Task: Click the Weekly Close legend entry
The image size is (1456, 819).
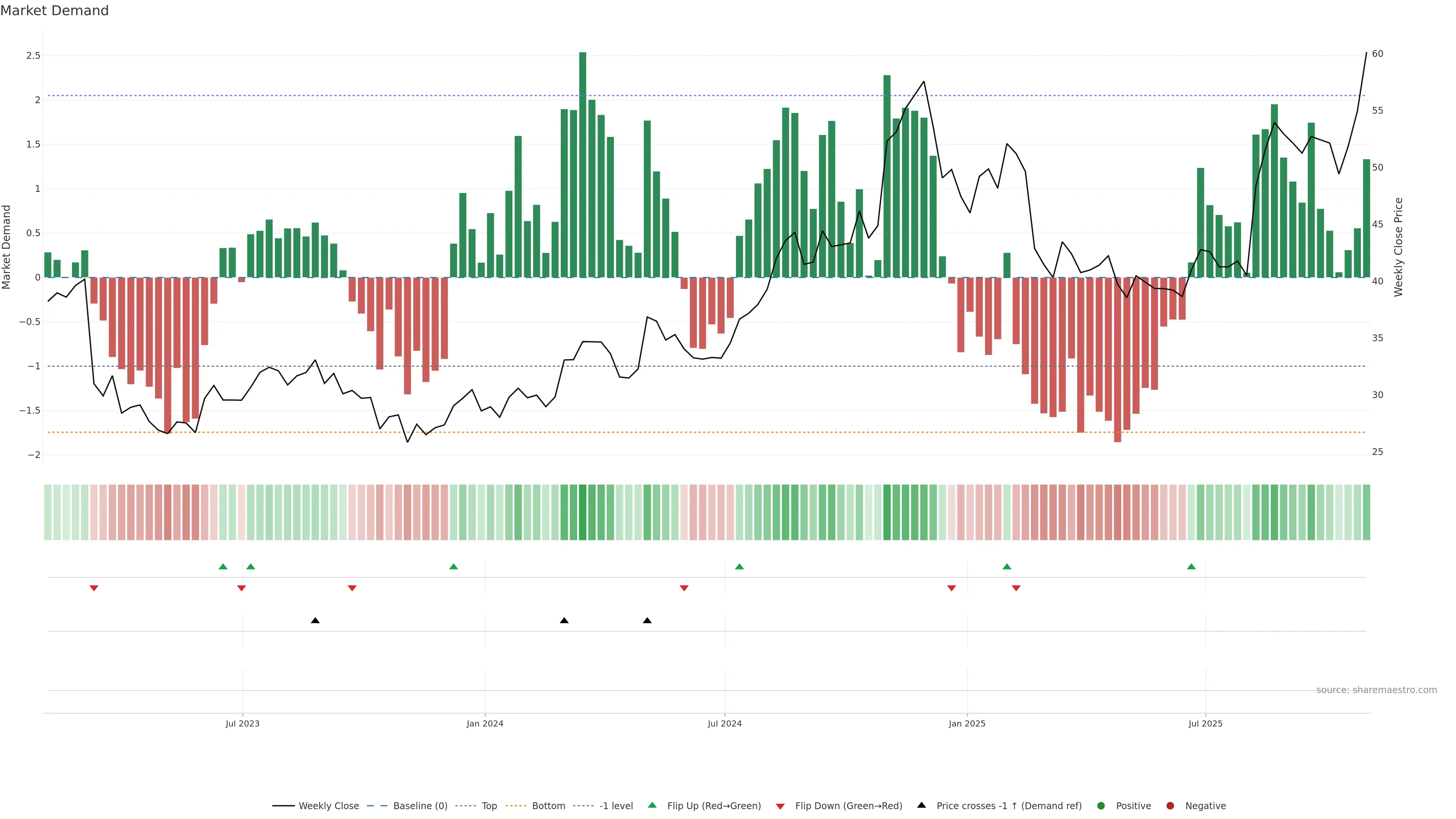Action: [328, 806]
